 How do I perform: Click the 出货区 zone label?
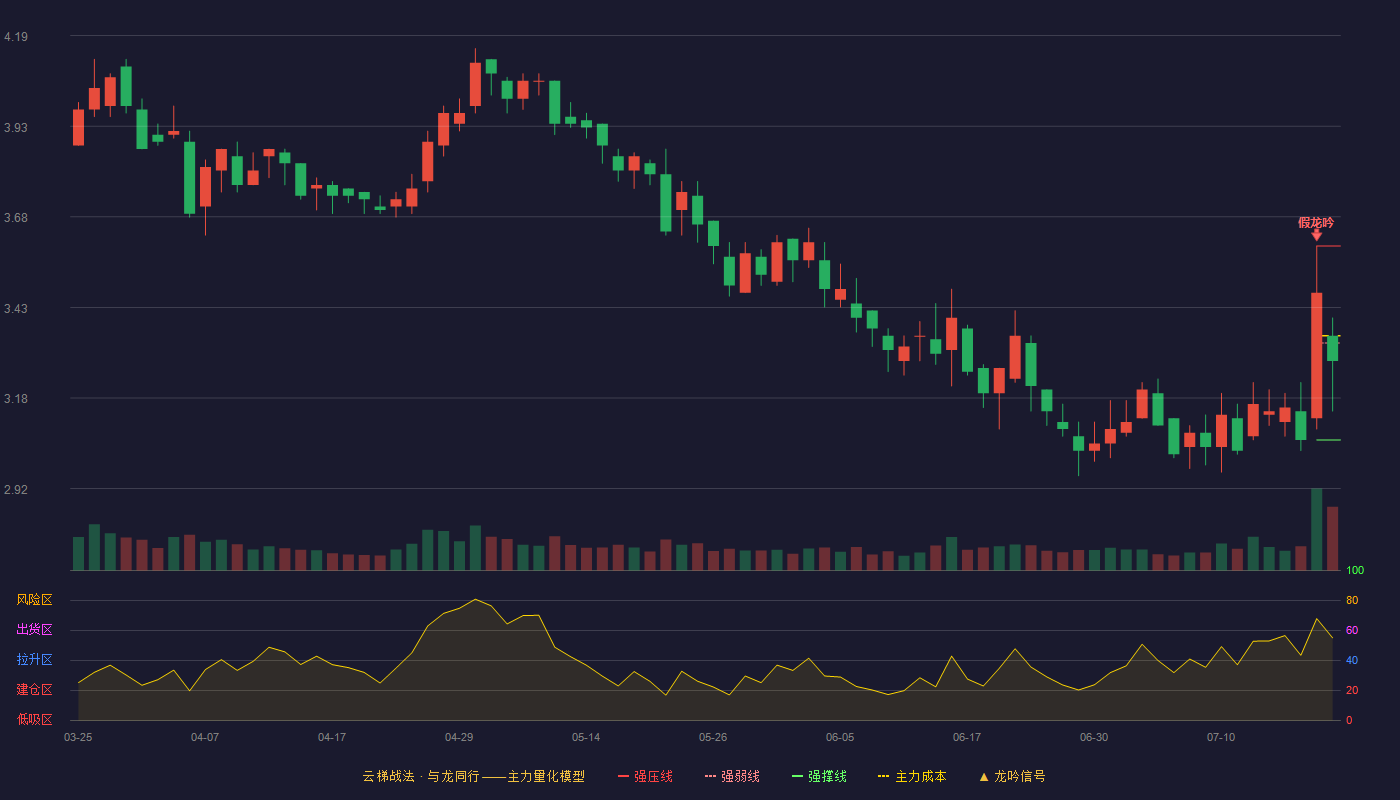coord(34,630)
